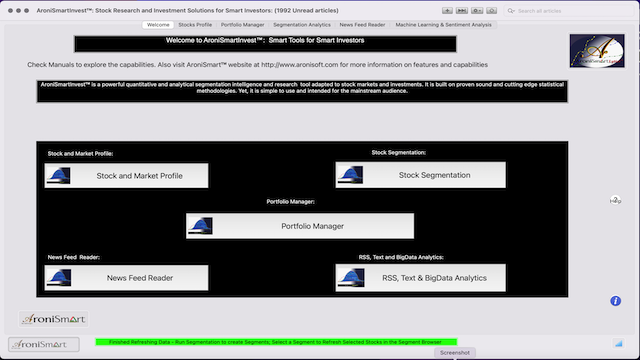
Task: Open the search magnifier options dropdown
Action: click(511, 11)
